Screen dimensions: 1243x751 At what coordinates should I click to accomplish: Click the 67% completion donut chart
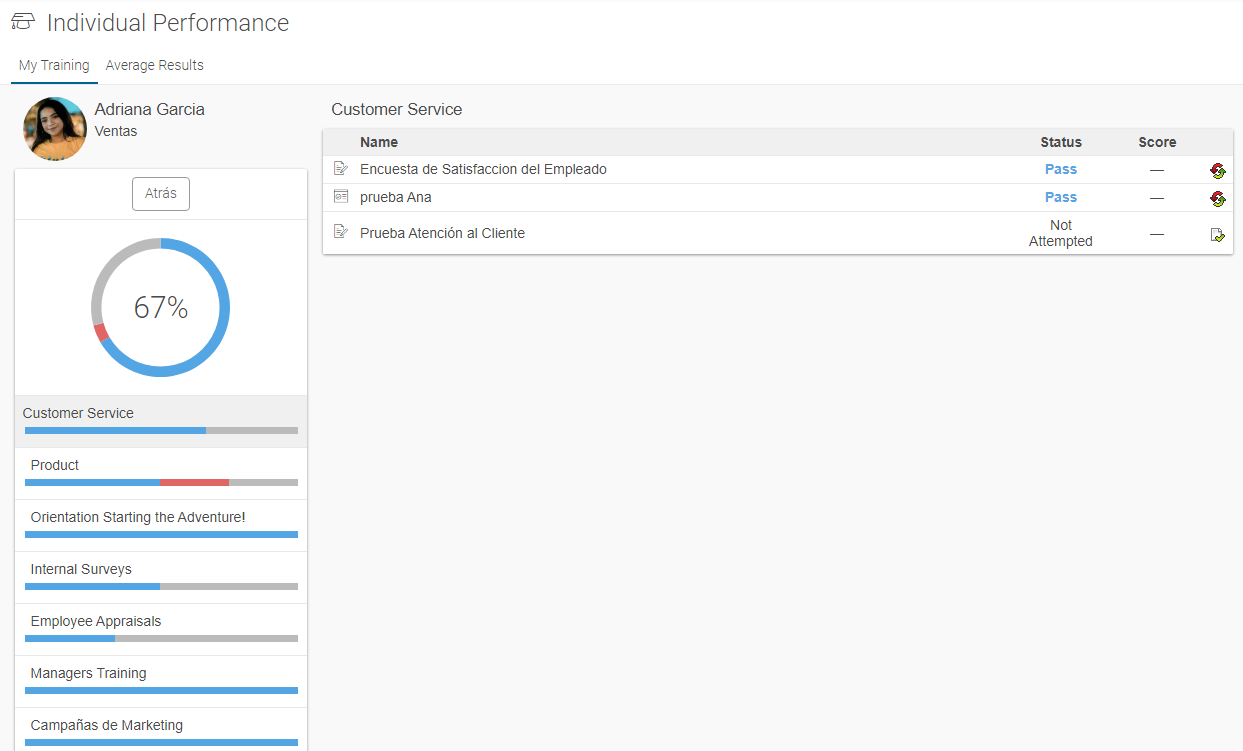(160, 307)
